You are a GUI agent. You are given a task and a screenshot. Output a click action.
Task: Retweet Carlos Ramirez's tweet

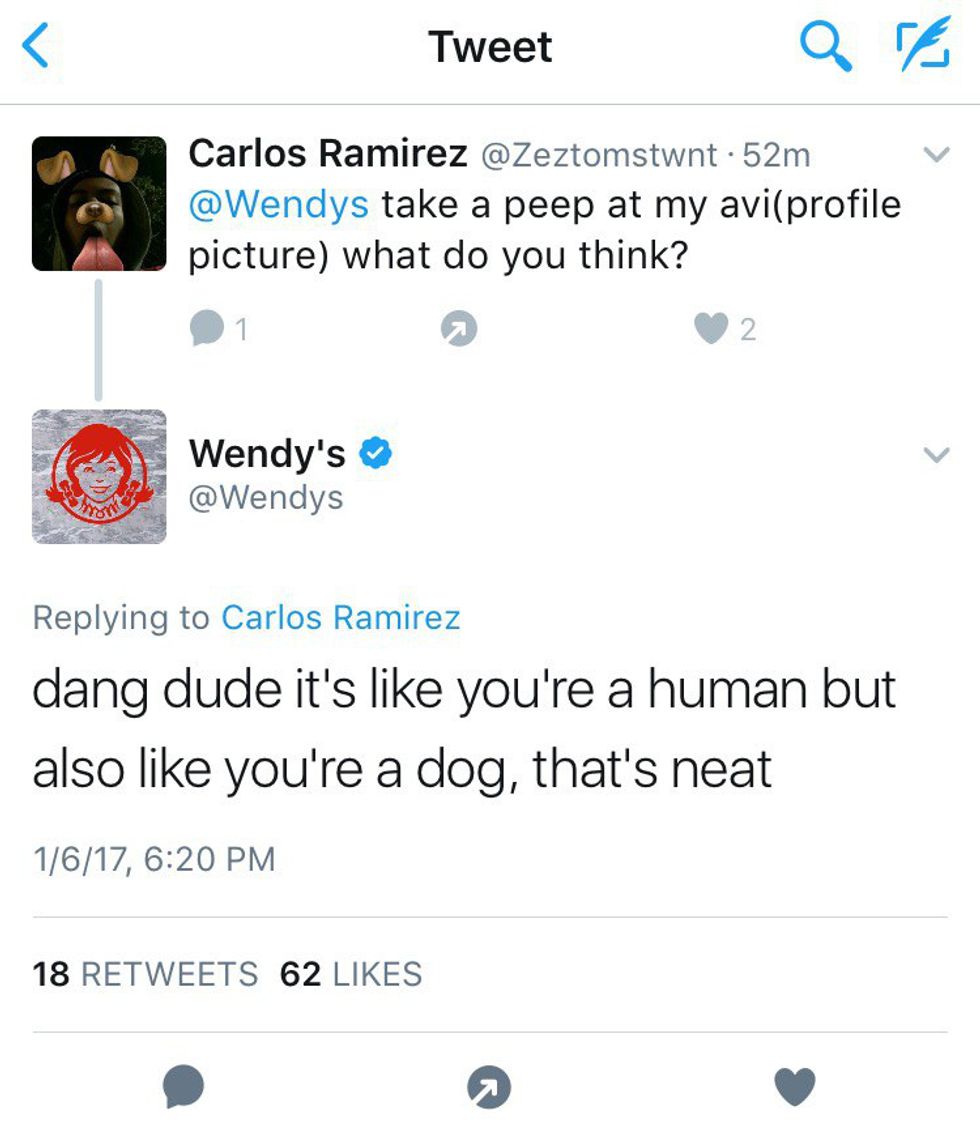point(458,328)
